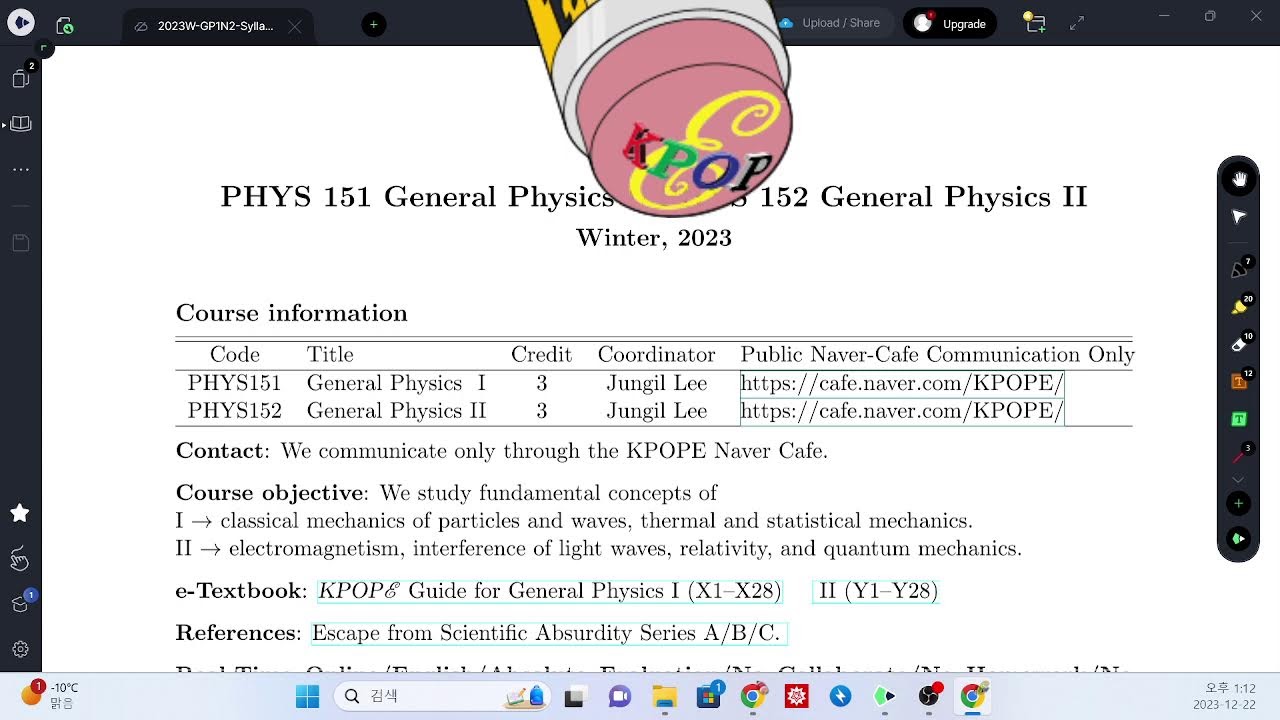Open the weather widget showing -10°C

50,695
